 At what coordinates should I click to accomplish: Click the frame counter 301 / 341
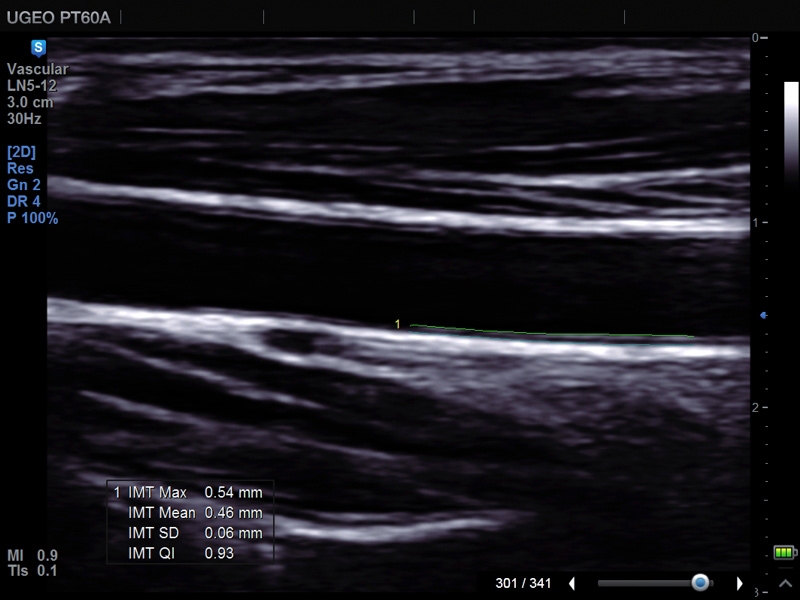point(523,583)
